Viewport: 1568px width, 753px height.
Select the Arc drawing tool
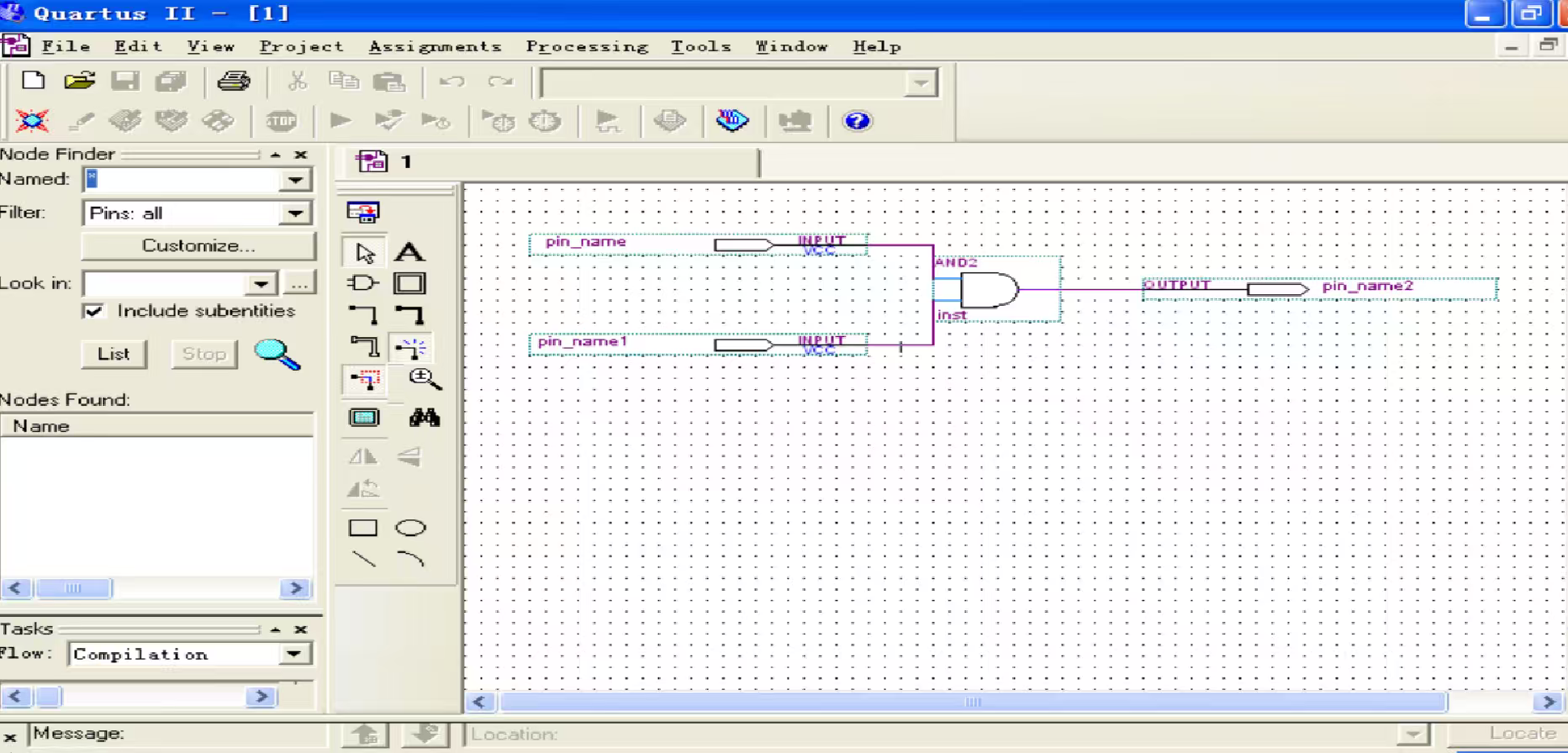point(410,560)
